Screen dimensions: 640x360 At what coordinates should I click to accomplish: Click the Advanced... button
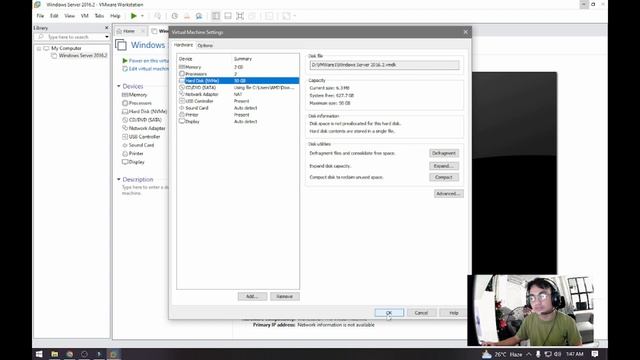point(449,193)
